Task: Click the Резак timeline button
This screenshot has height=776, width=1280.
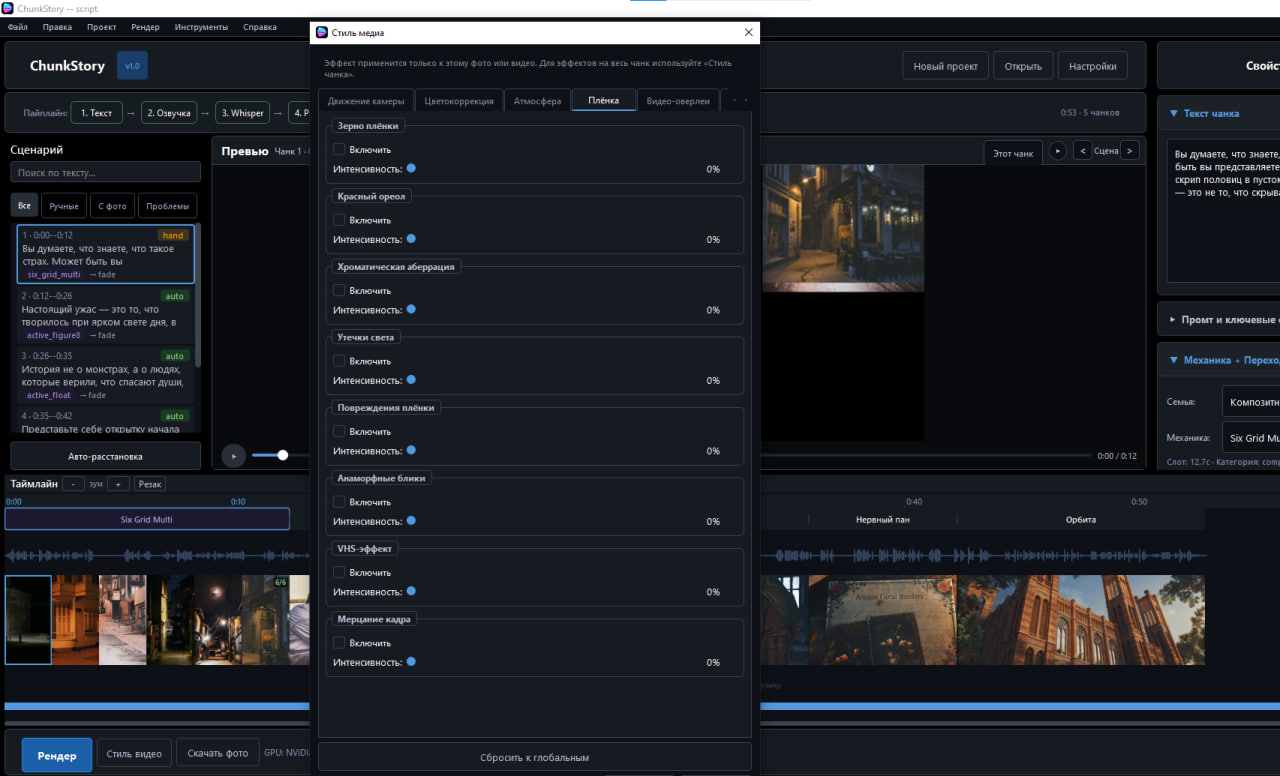Action: click(x=150, y=484)
